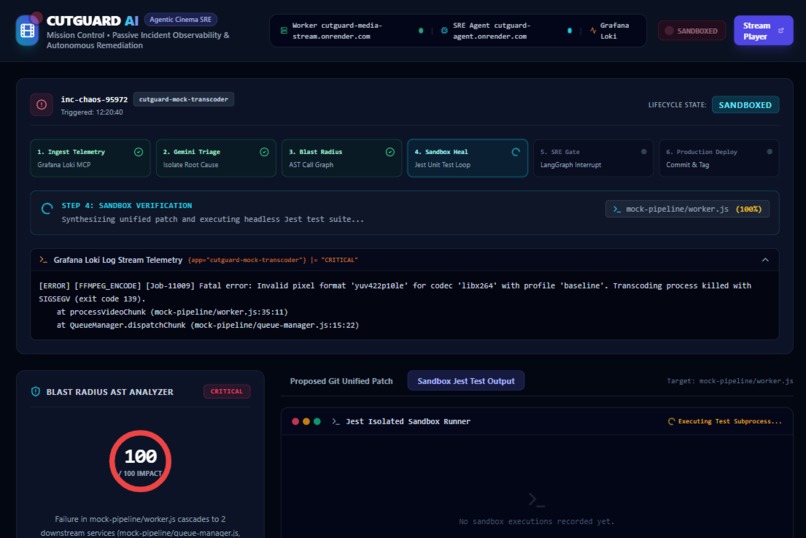Click the Gemini Triage checkmark icon
Screen dimensions: 806x538
(x=264, y=152)
